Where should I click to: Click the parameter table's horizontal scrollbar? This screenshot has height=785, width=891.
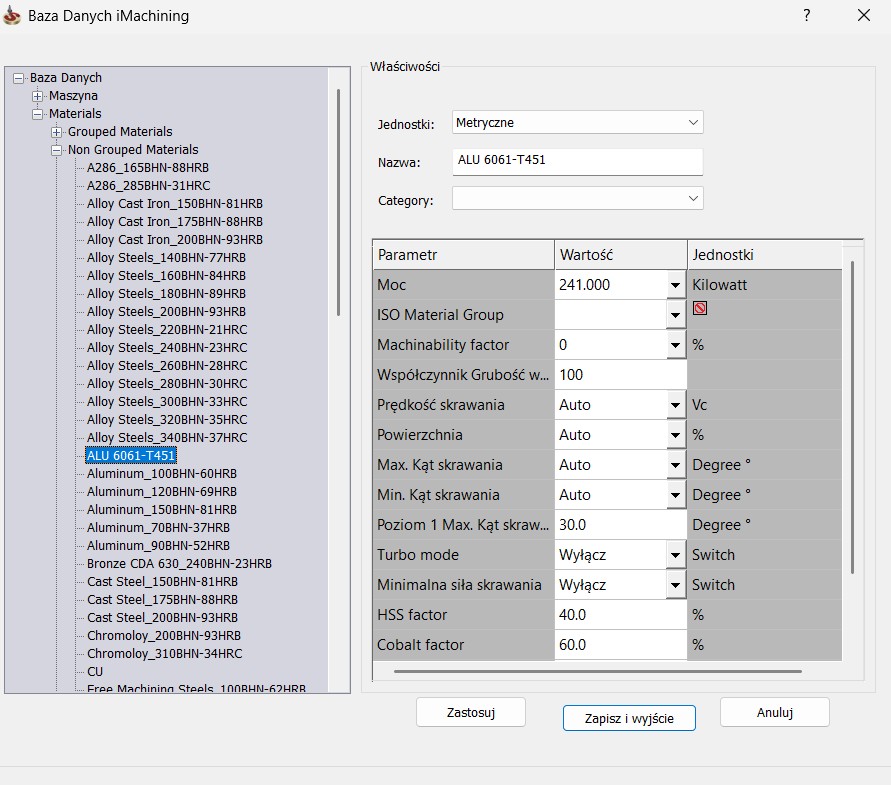[597, 671]
